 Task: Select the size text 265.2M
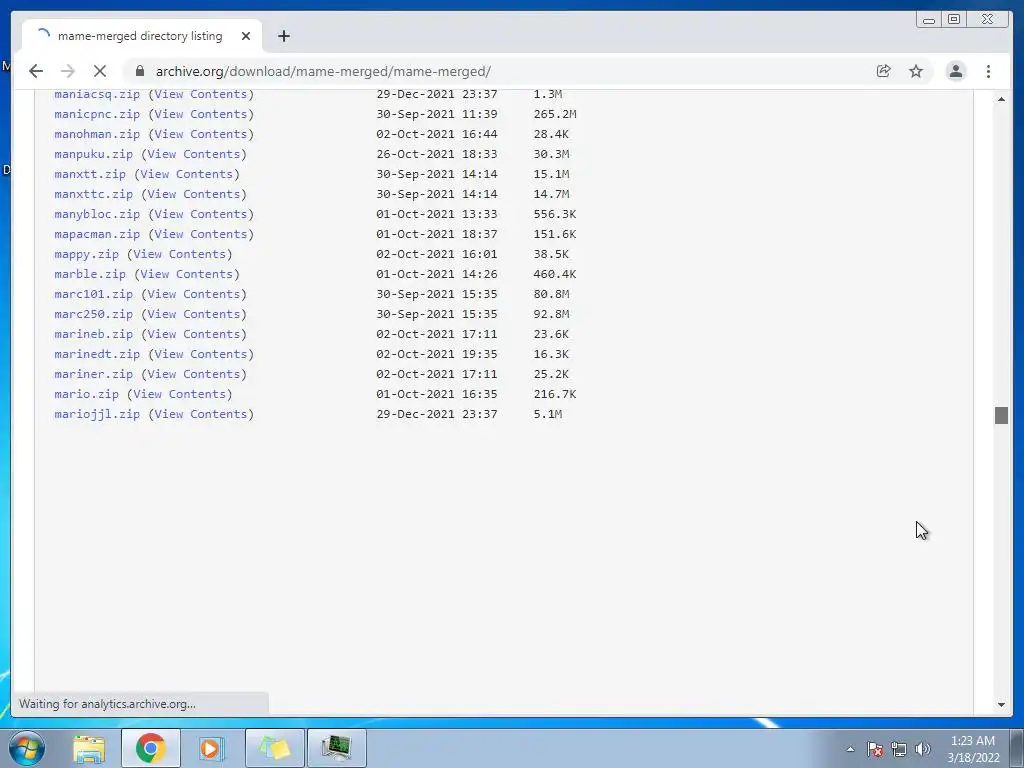(x=554, y=114)
